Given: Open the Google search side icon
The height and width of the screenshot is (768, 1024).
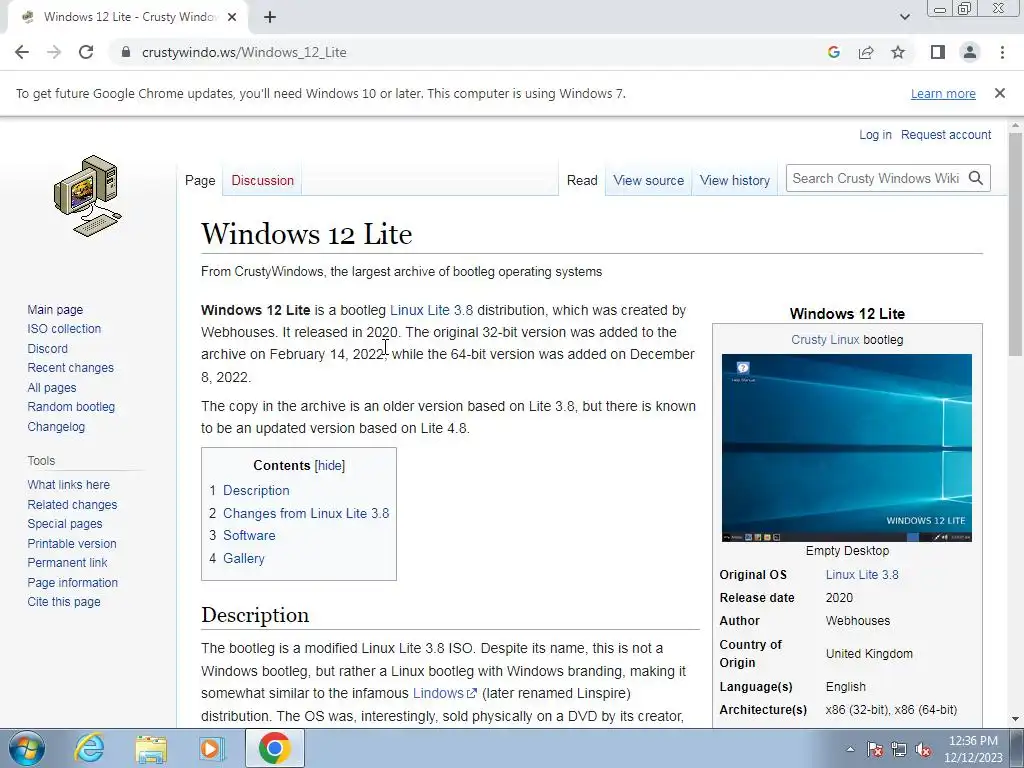Looking at the screenshot, I should tap(833, 52).
